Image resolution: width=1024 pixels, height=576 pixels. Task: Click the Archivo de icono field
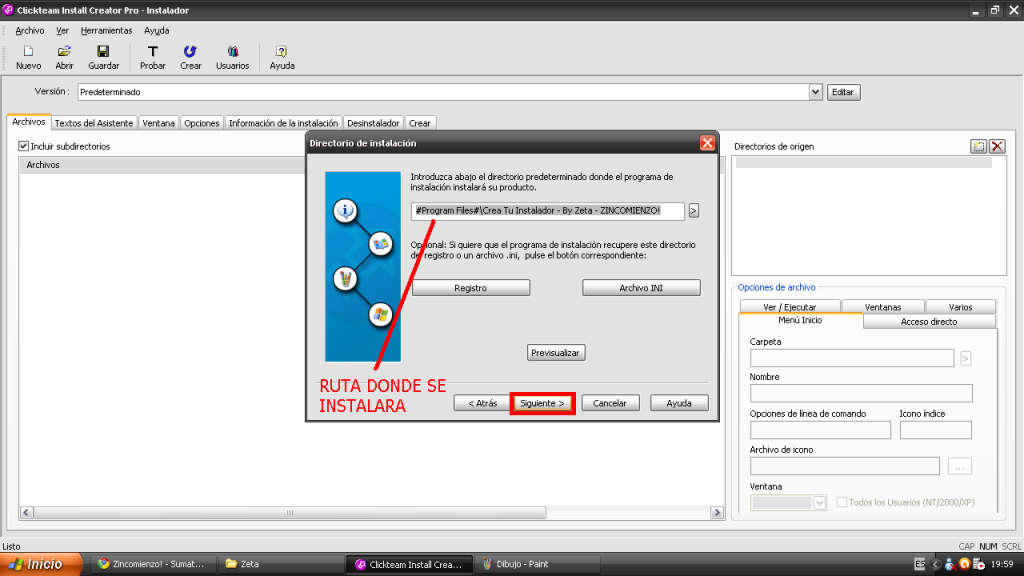[x=844, y=466]
